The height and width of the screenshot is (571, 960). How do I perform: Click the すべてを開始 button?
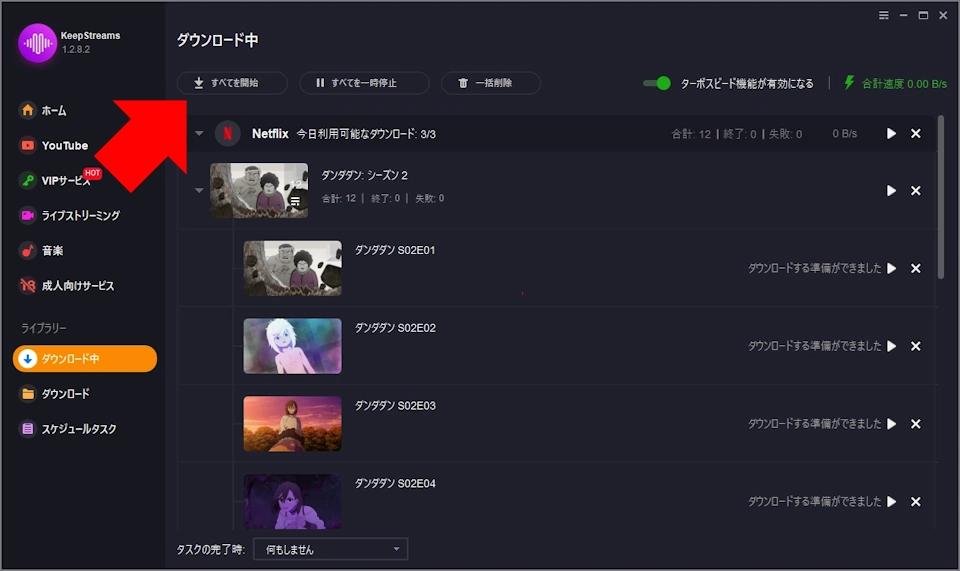(x=232, y=83)
